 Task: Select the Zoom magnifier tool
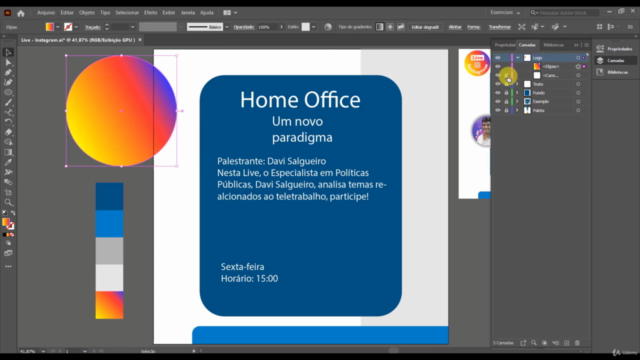(x=8, y=202)
